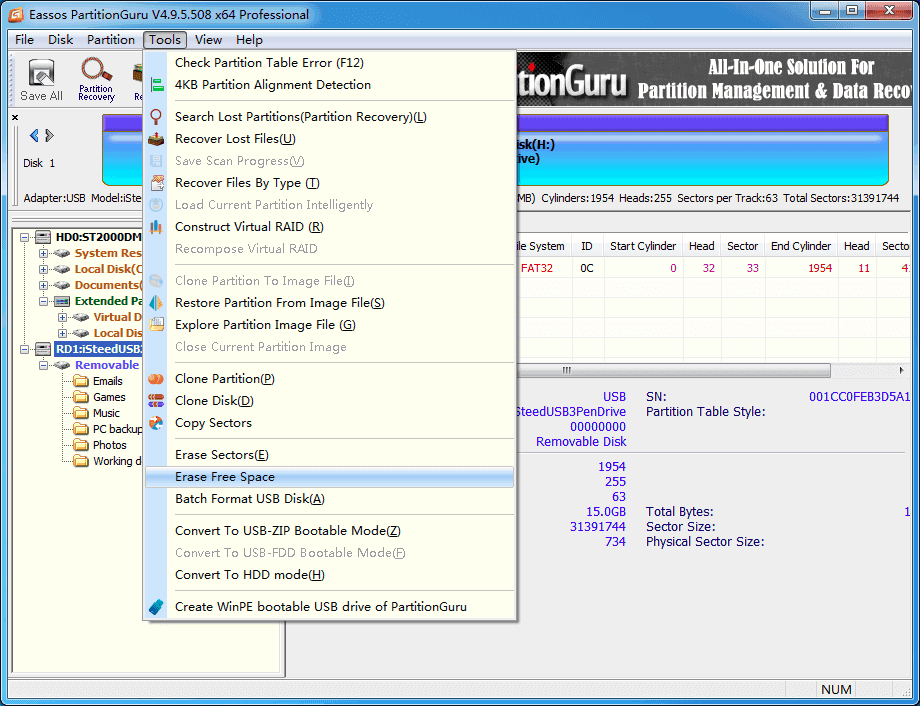Click the FAT32 file system cell
The image size is (920, 706).
(537, 268)
